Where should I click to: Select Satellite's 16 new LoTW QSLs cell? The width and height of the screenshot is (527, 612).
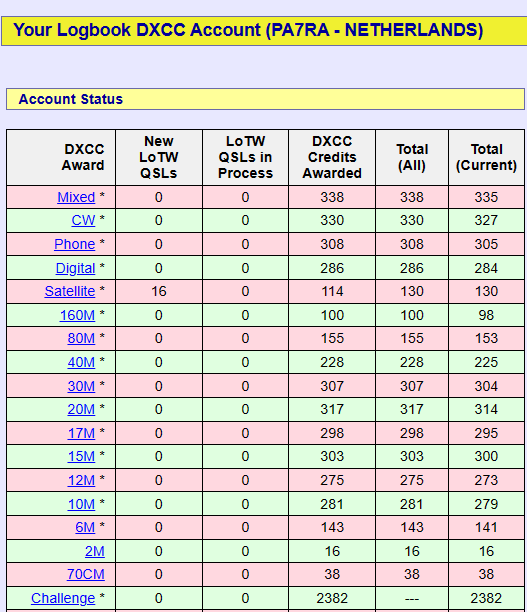coord(159,291)
